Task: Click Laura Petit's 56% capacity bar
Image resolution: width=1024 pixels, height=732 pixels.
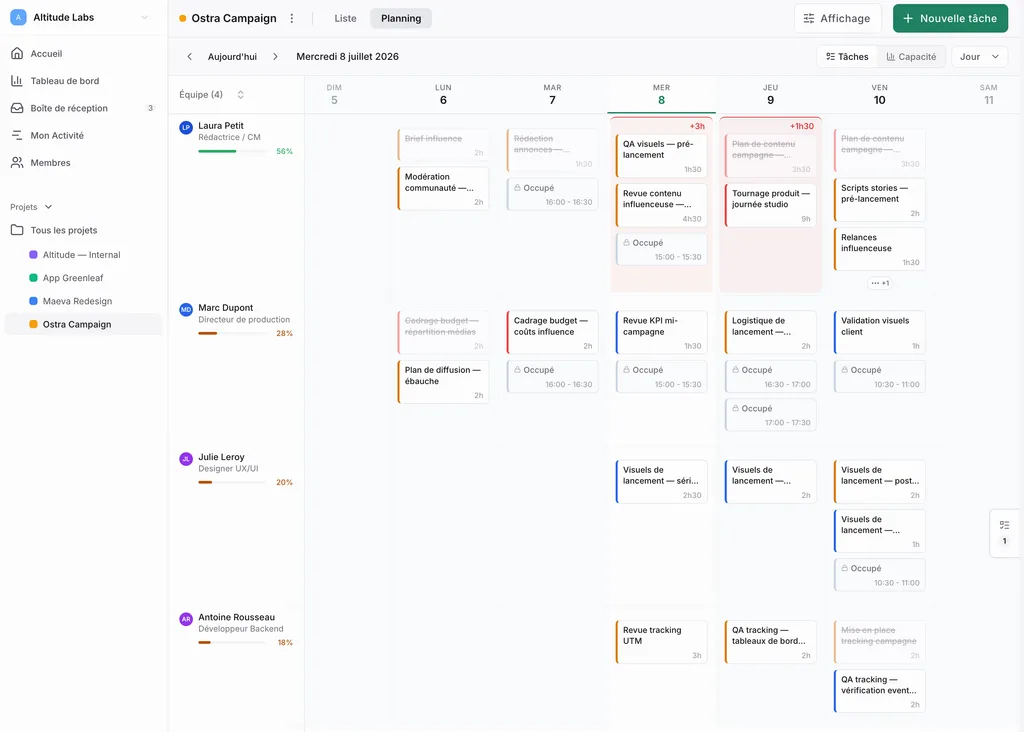Action: [x=232, y=151]
